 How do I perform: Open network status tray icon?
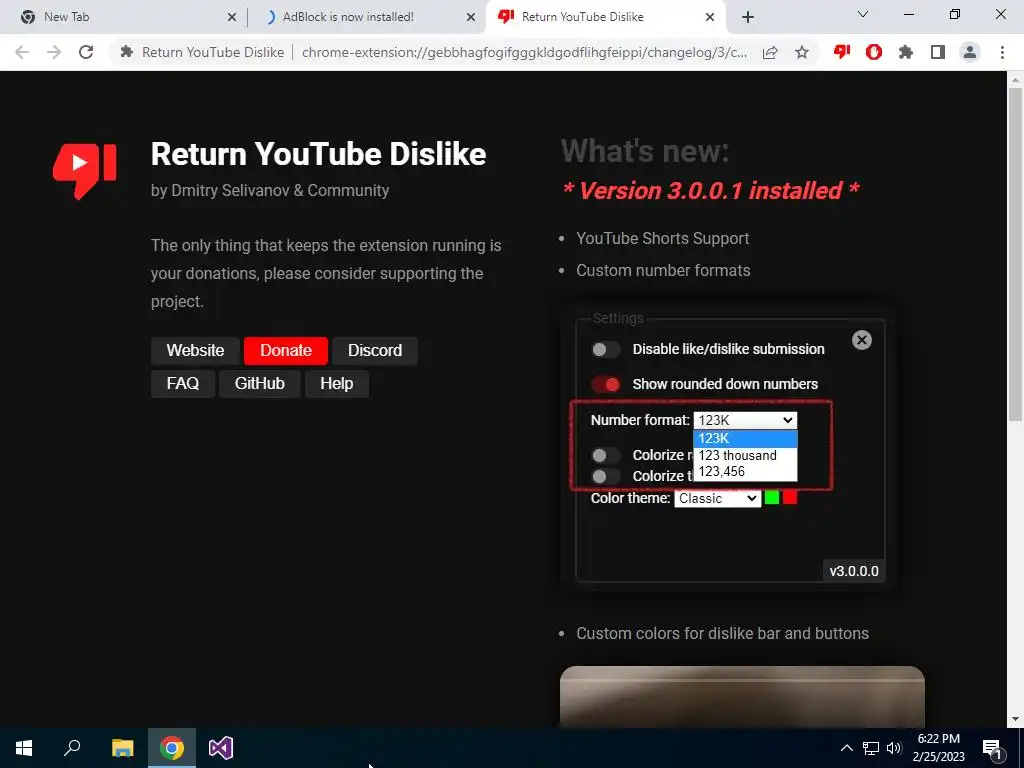coord(871,748)
